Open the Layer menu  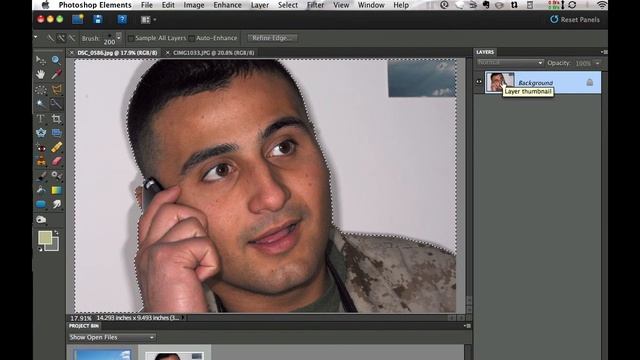(x=260, y=5)
